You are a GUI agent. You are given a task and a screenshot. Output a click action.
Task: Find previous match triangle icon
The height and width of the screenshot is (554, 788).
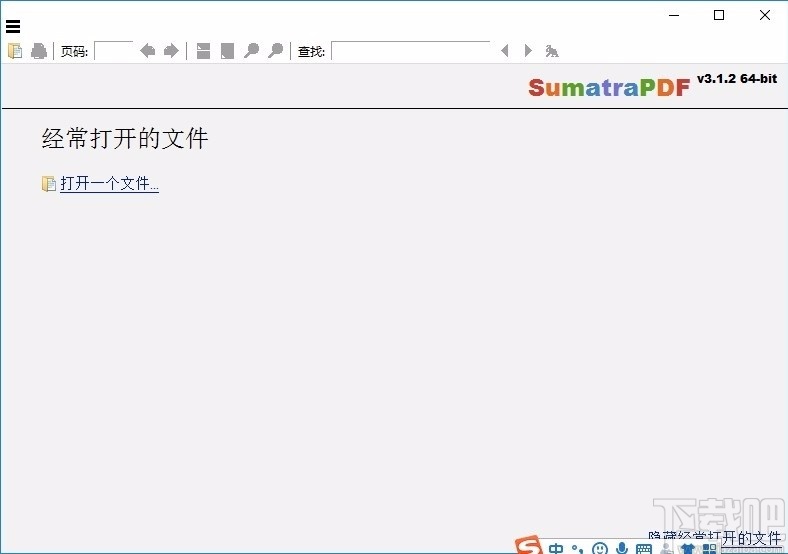coord(505,51)
